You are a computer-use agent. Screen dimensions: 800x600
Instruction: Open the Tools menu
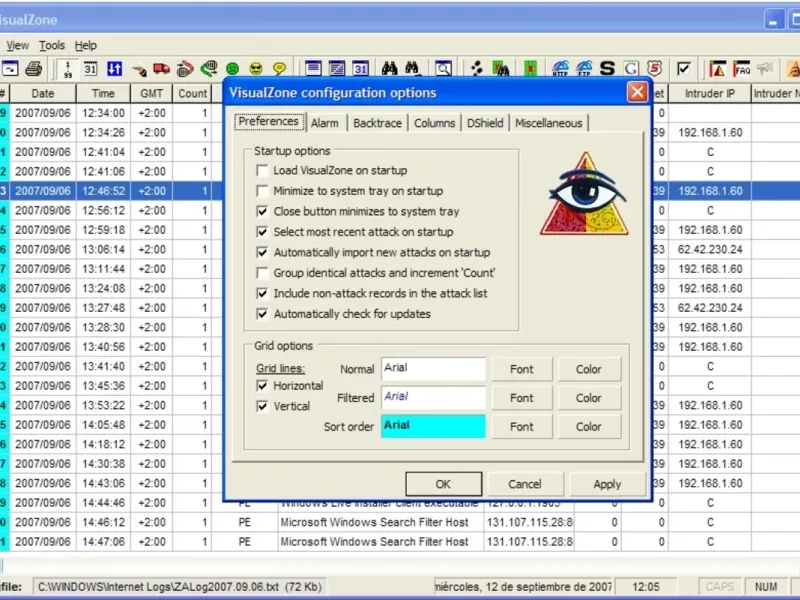click(52, 45)
